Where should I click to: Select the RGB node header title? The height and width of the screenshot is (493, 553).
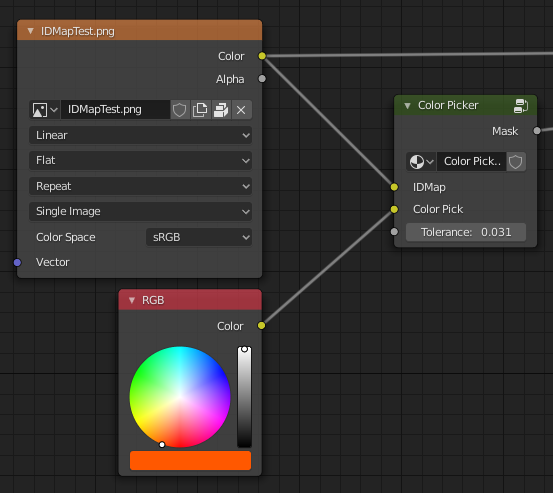[x=153, y=300]
